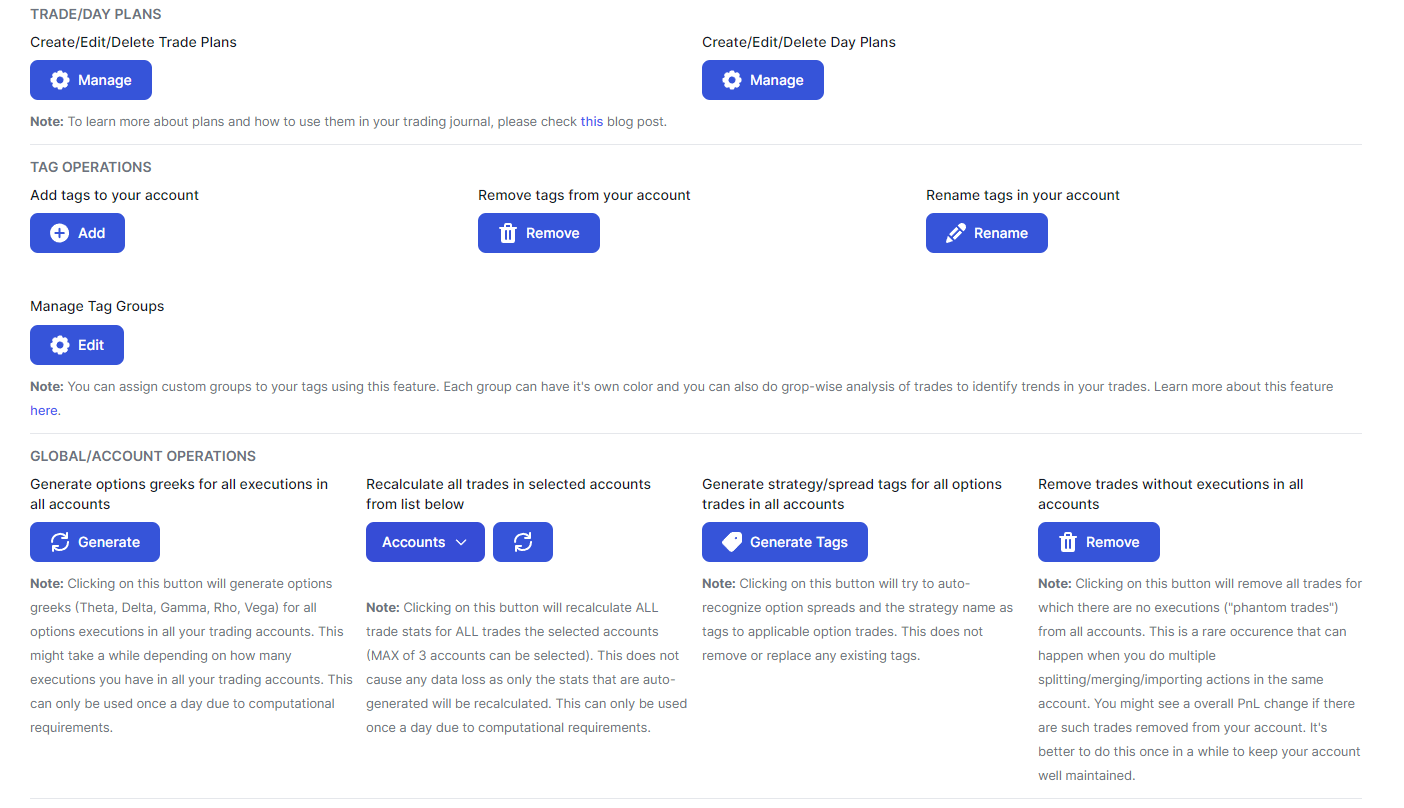Click Rename tags button label
The width and height of the screenshot is (1404, 808).
click(1001, 233)
